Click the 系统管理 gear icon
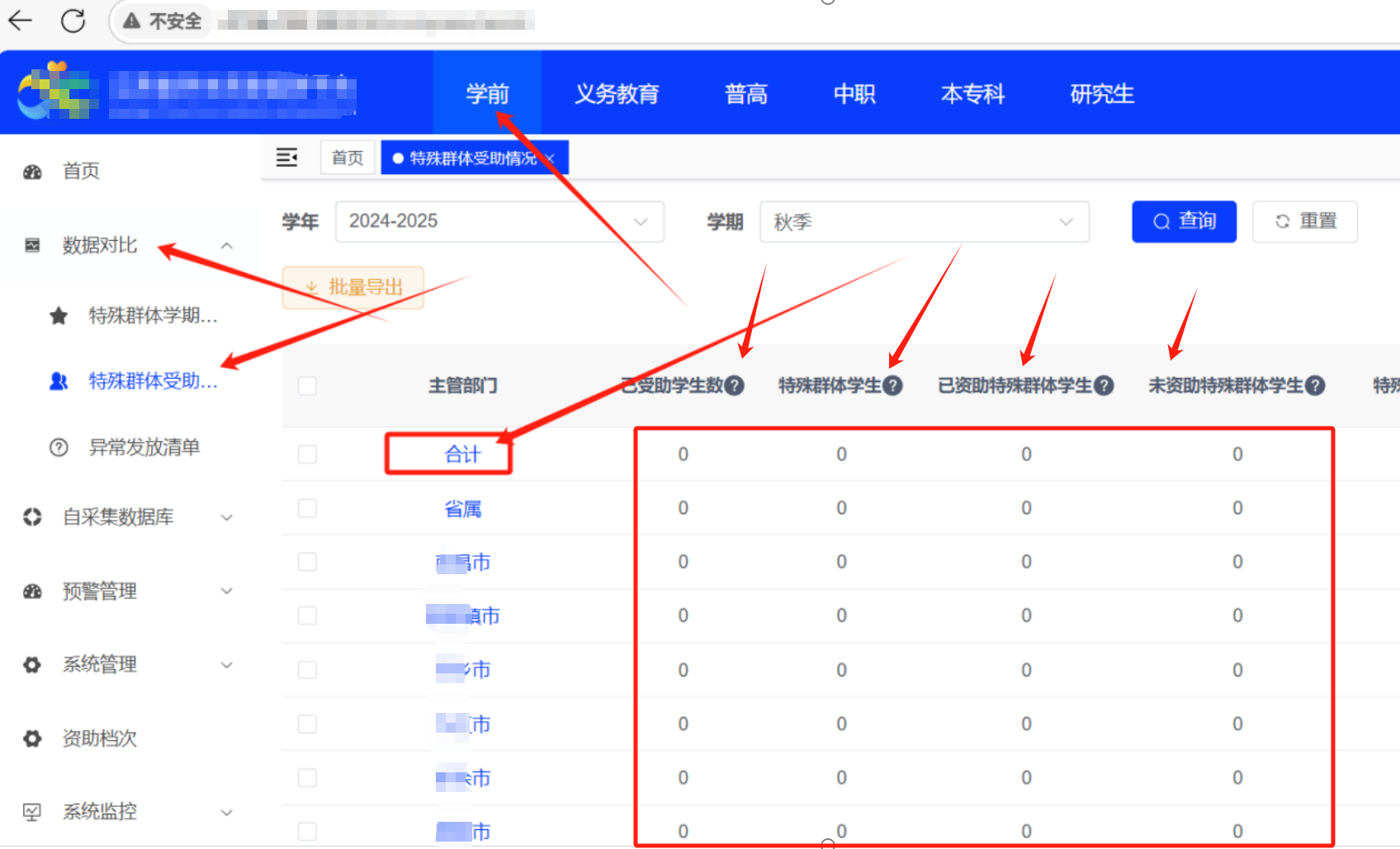 point(32,664)
